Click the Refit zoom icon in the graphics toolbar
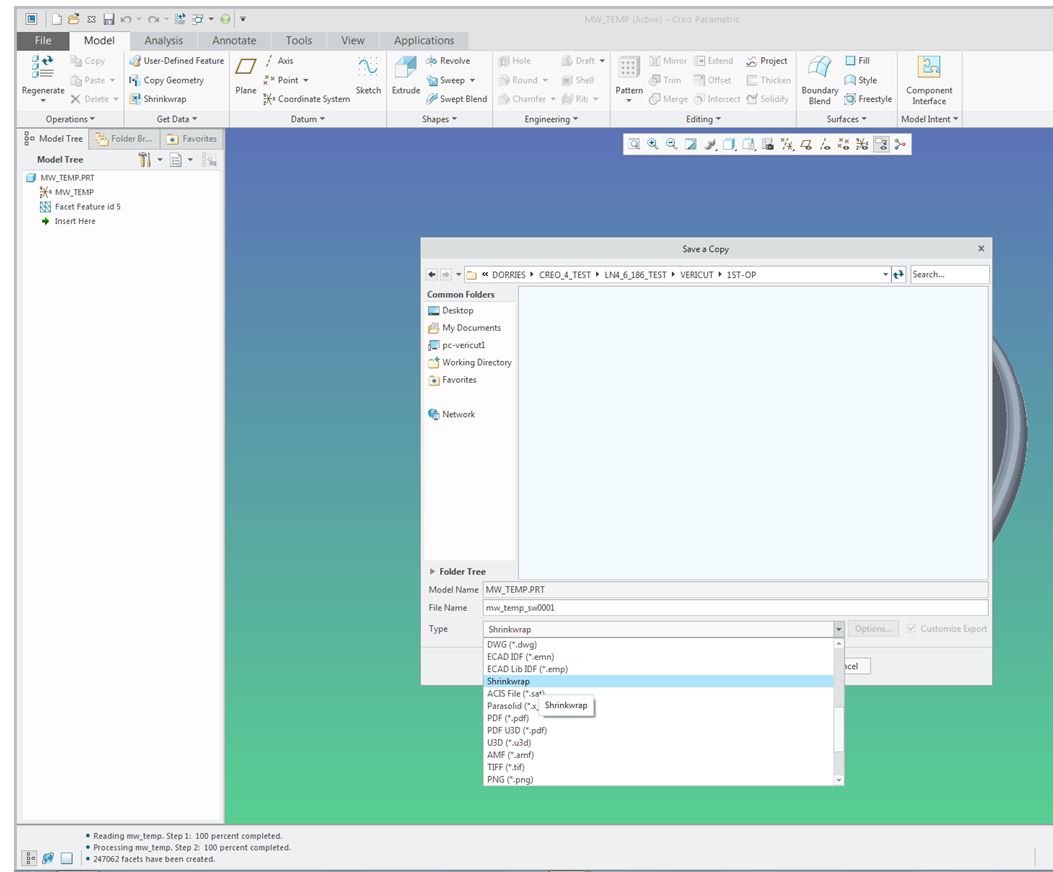The width and height of the screenshot is (1053, 872). coord(634,144)
